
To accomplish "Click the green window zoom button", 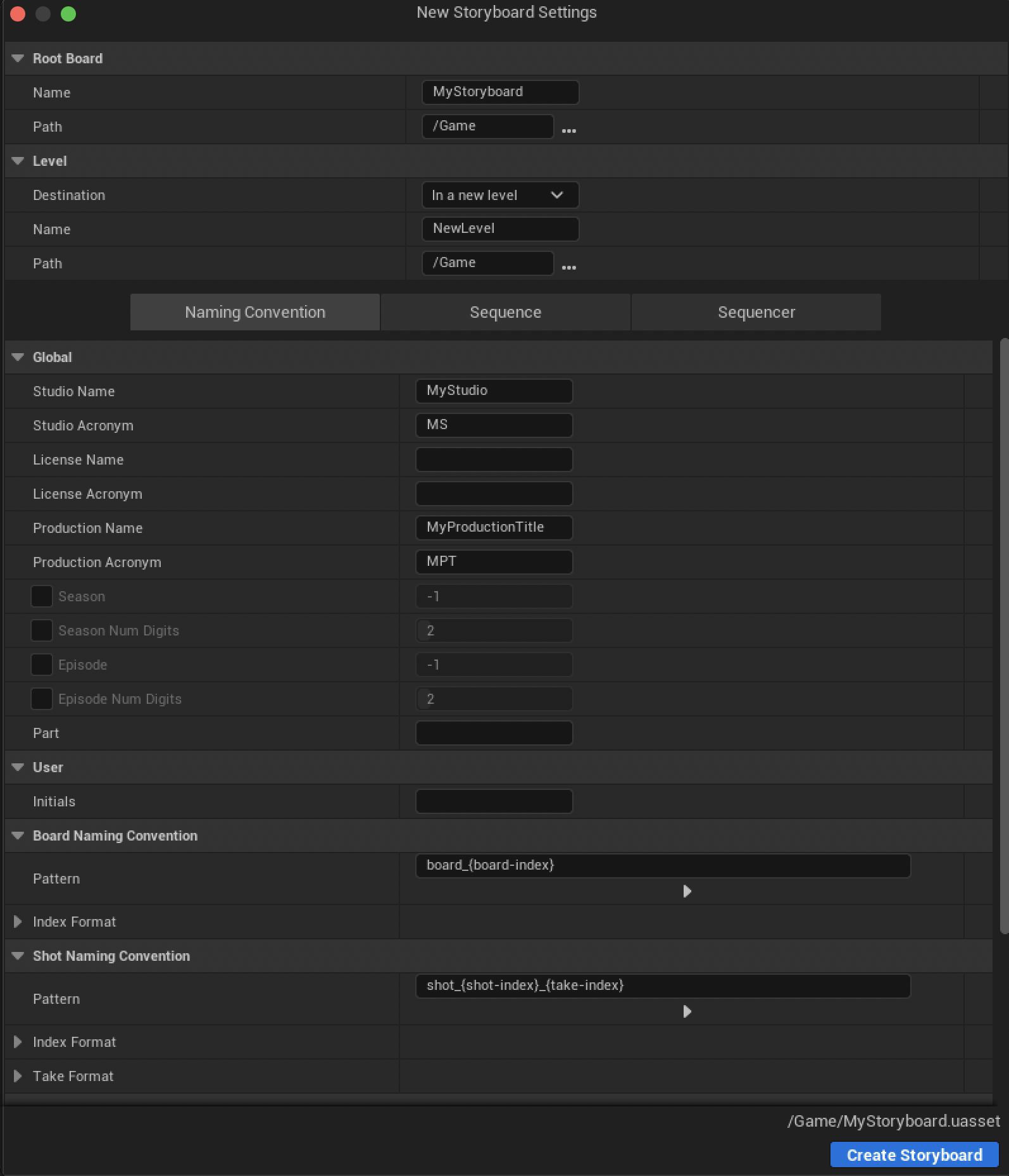I will (68, 14).
